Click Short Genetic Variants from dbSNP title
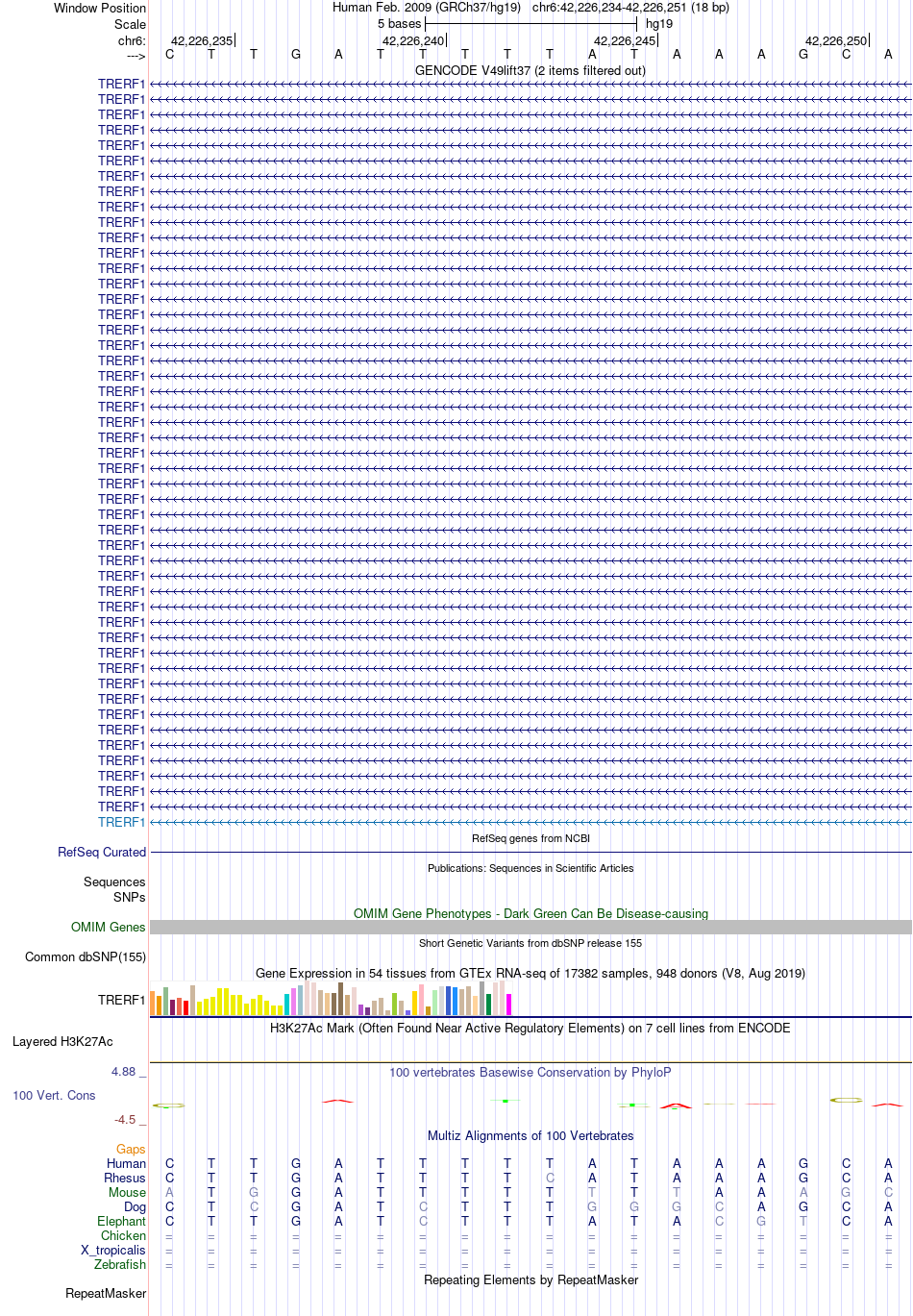The height and width of the screenshot is (1316, 913). pos(531,943)
